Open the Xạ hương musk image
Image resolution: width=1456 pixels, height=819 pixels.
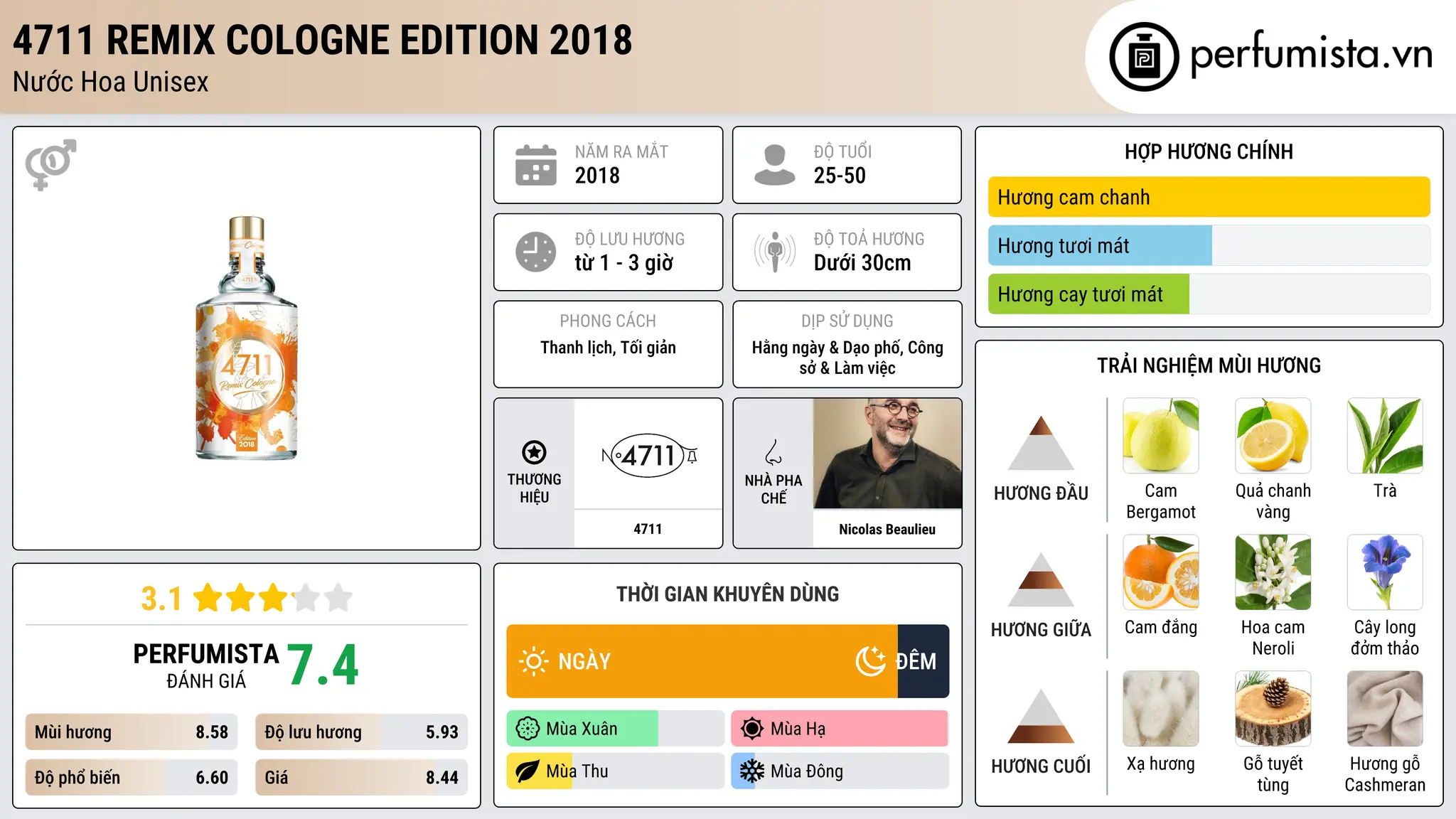pos(1161,709)
